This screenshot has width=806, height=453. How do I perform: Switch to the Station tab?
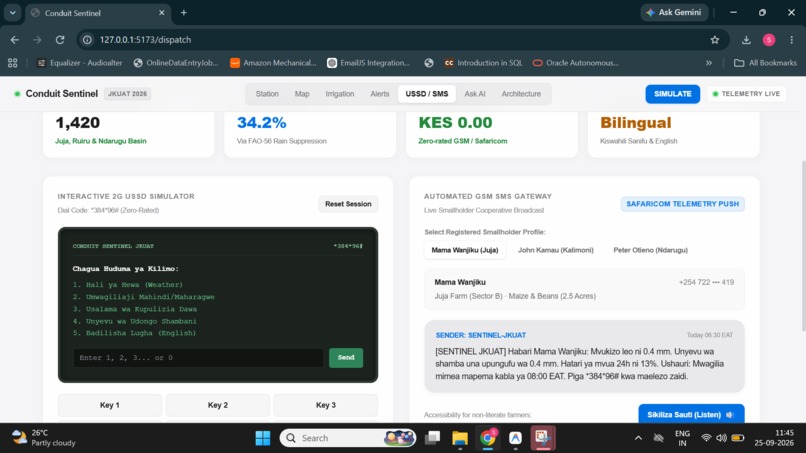(x=267, y=94)
